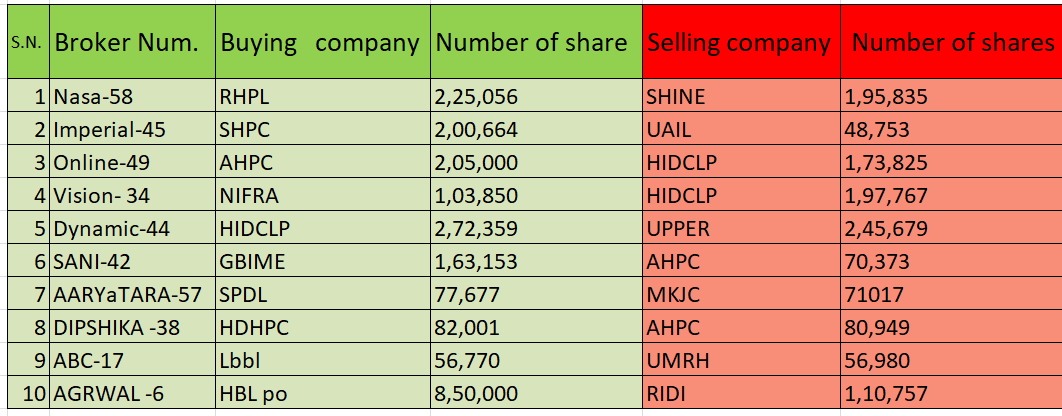The height and width of the screenshot is (416, 1062).
Task: Select the Broker Num. header cell
Action: pos(132,41)
